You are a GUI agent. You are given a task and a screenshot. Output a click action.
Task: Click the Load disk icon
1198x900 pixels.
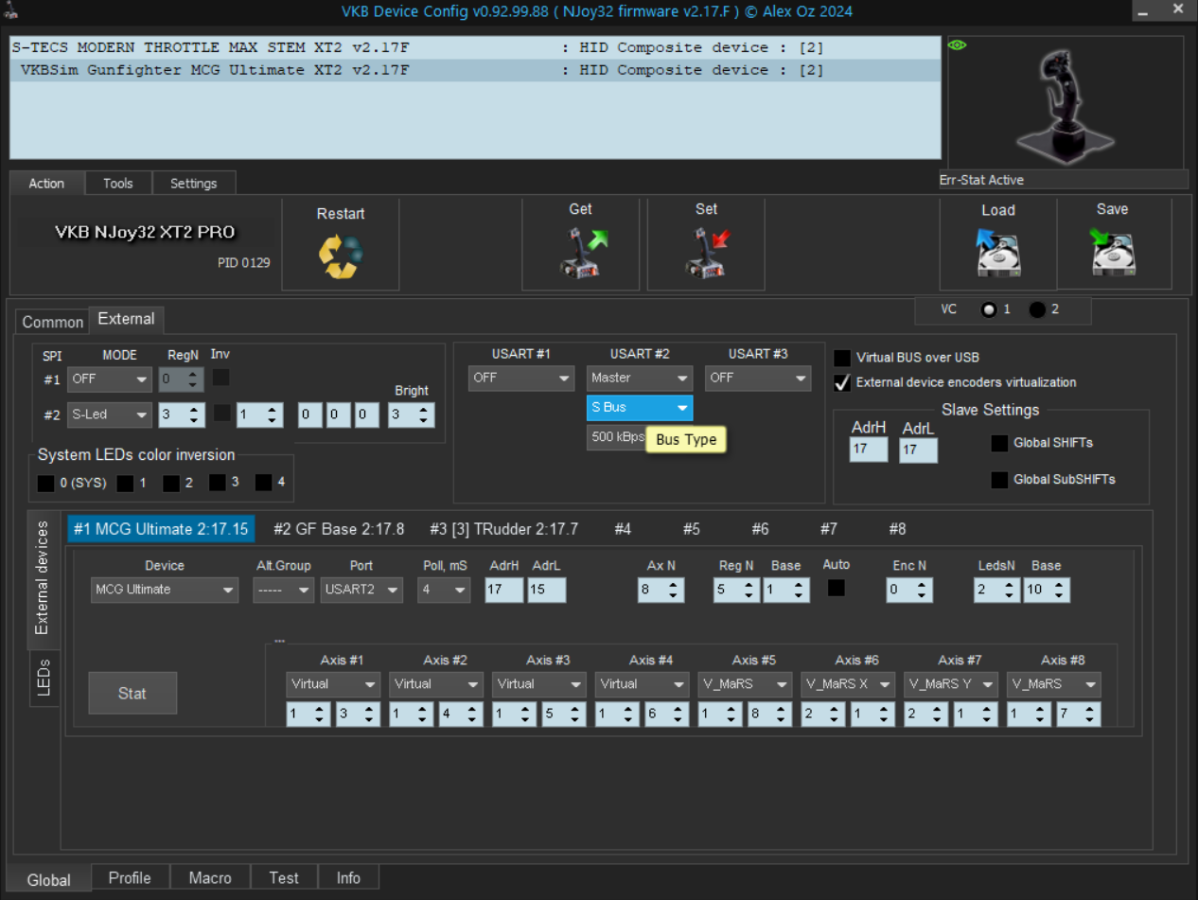pos(997,254)
